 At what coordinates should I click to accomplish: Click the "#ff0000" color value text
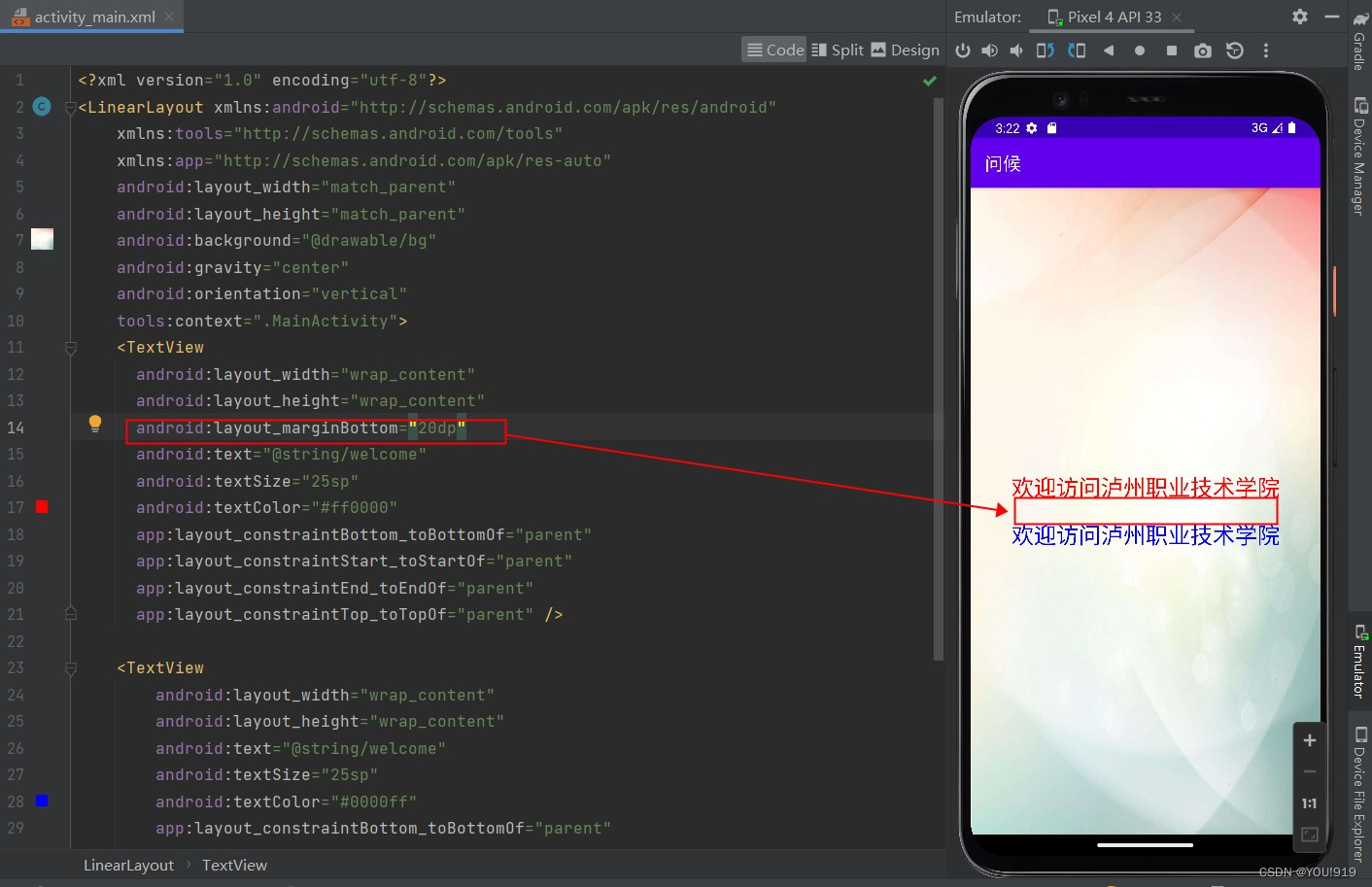(x=355, y=507)
